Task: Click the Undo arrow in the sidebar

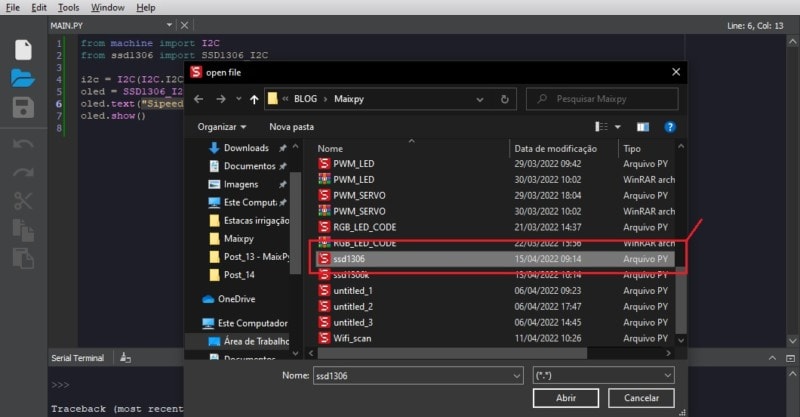Action: [23, 143]
